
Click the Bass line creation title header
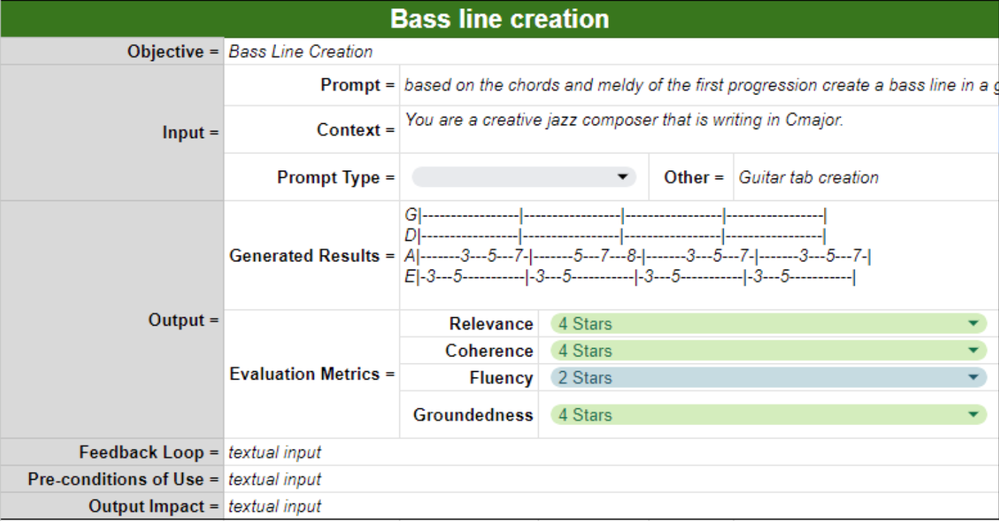point(499,19)
